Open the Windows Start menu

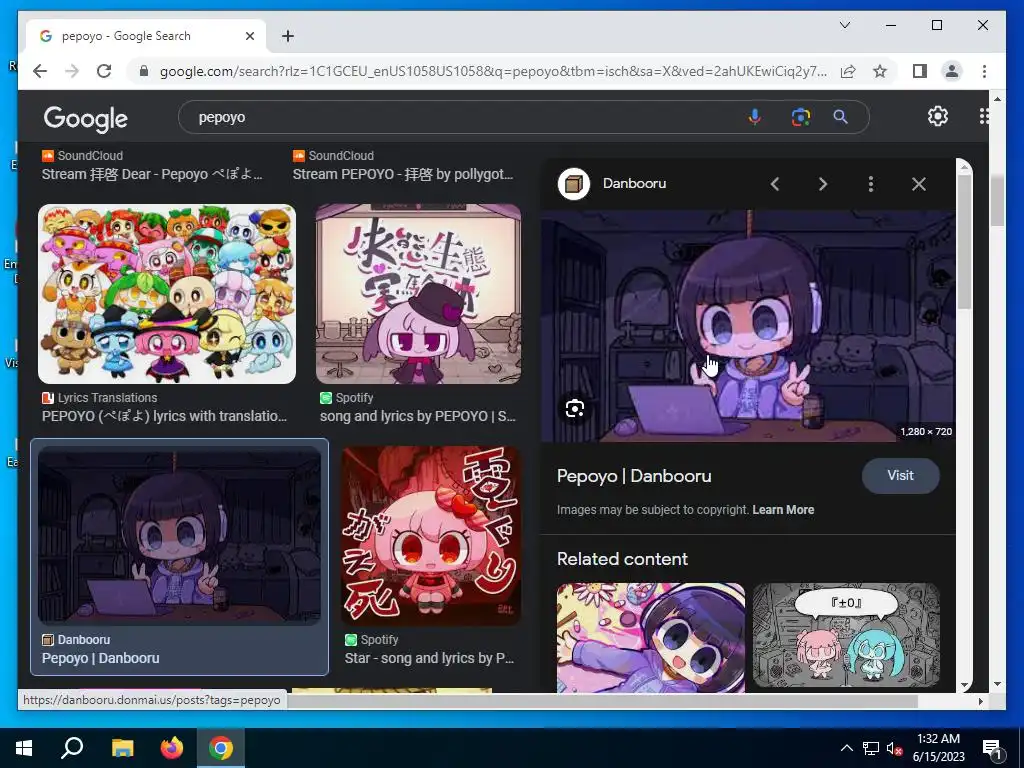[24, 748]
